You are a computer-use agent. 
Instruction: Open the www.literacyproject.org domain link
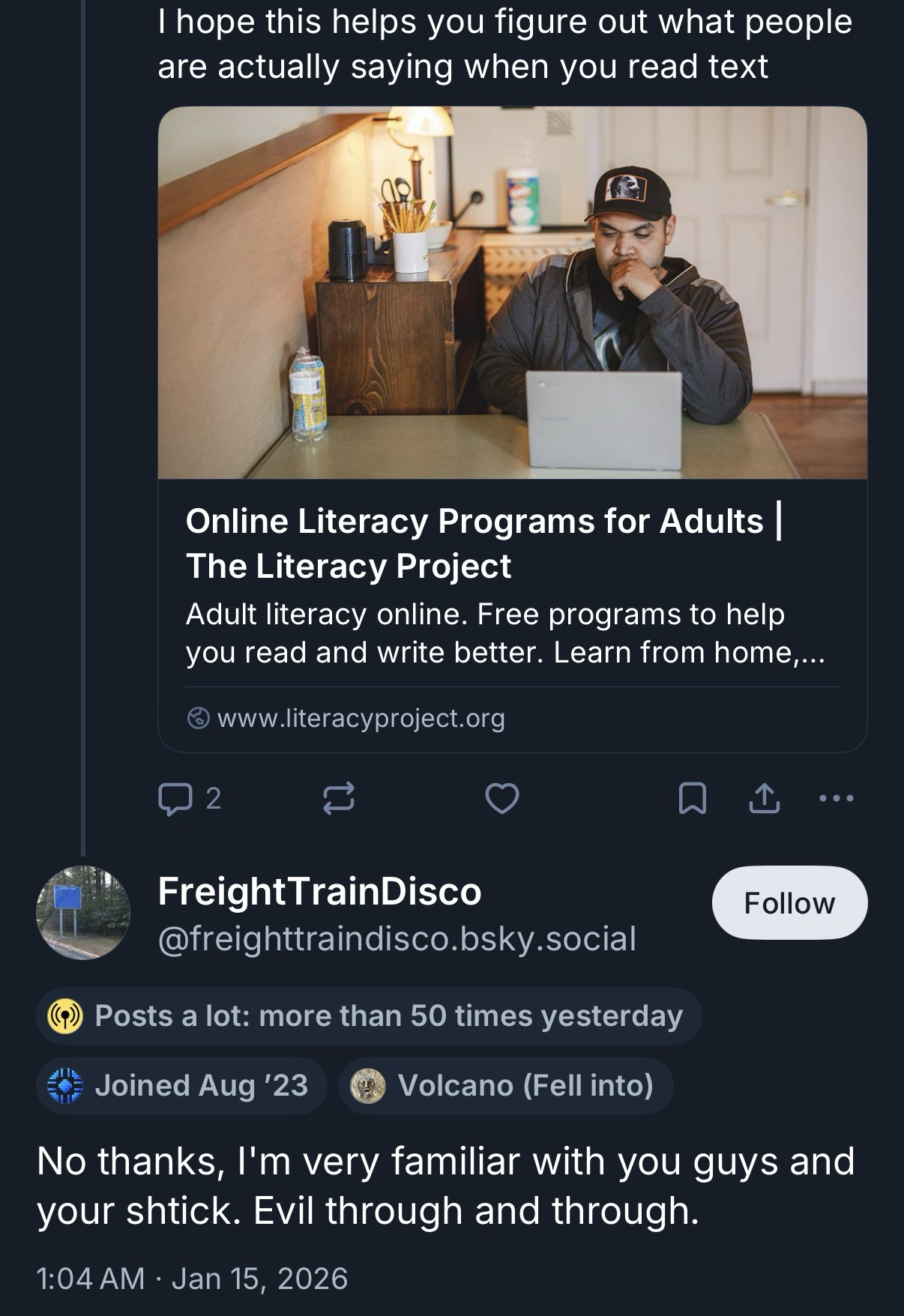[x=361, y=718]
